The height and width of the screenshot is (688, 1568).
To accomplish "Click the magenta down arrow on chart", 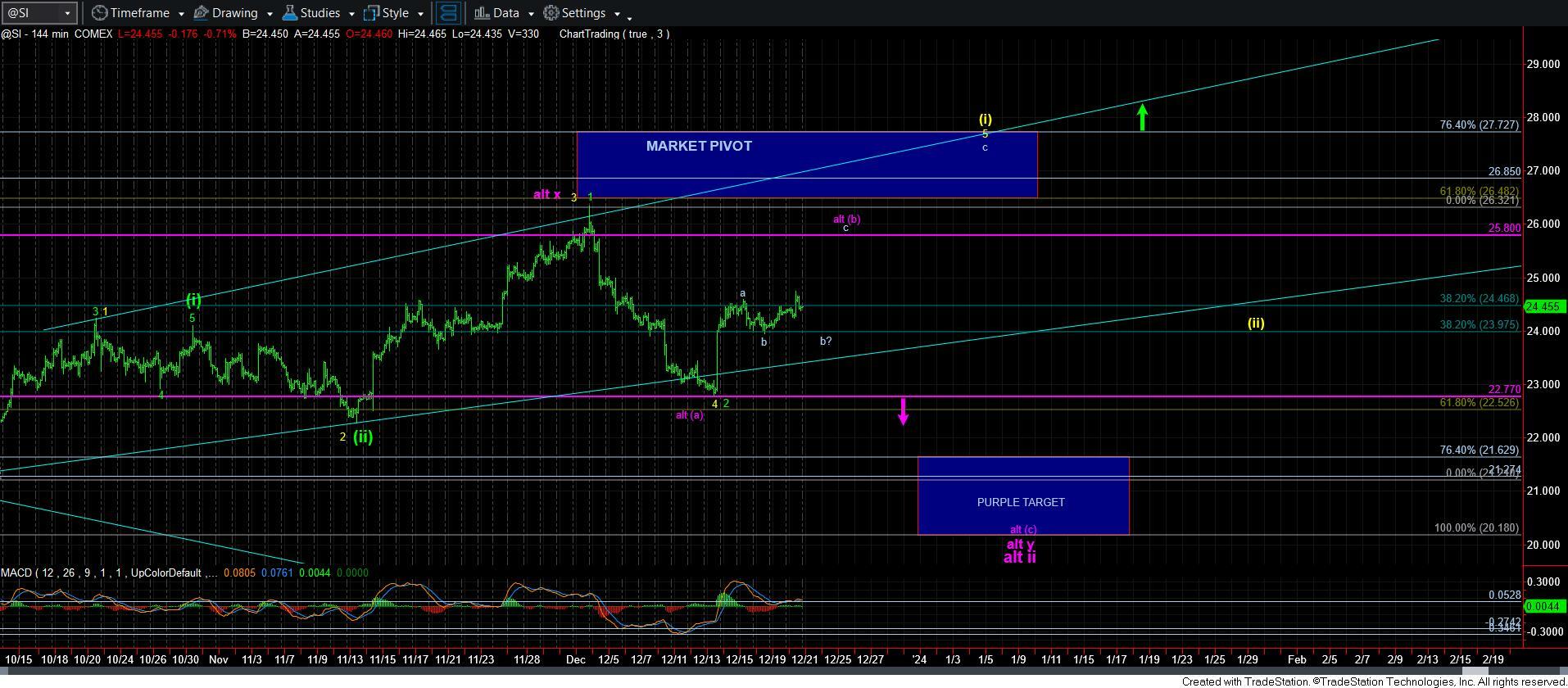I will point(903,411).
